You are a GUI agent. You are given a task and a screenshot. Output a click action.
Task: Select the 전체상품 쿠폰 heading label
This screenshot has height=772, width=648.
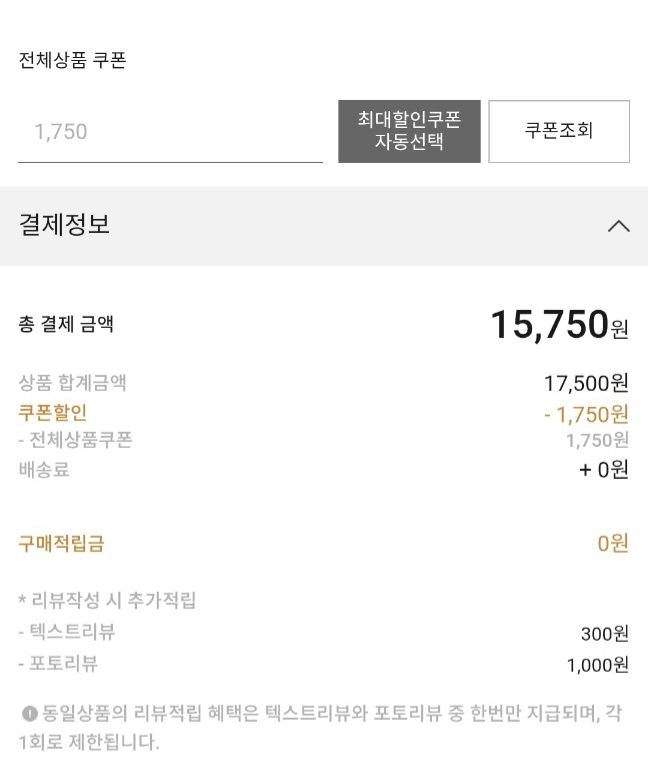click(72, 60)
